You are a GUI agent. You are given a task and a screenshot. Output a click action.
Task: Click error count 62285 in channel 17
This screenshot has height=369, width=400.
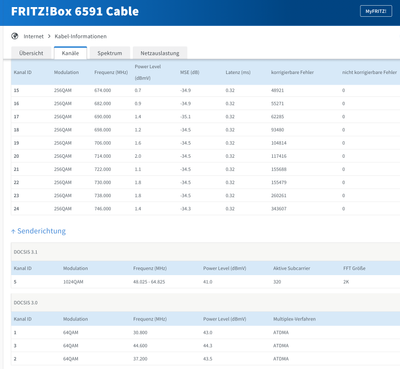tap(277, 117)
